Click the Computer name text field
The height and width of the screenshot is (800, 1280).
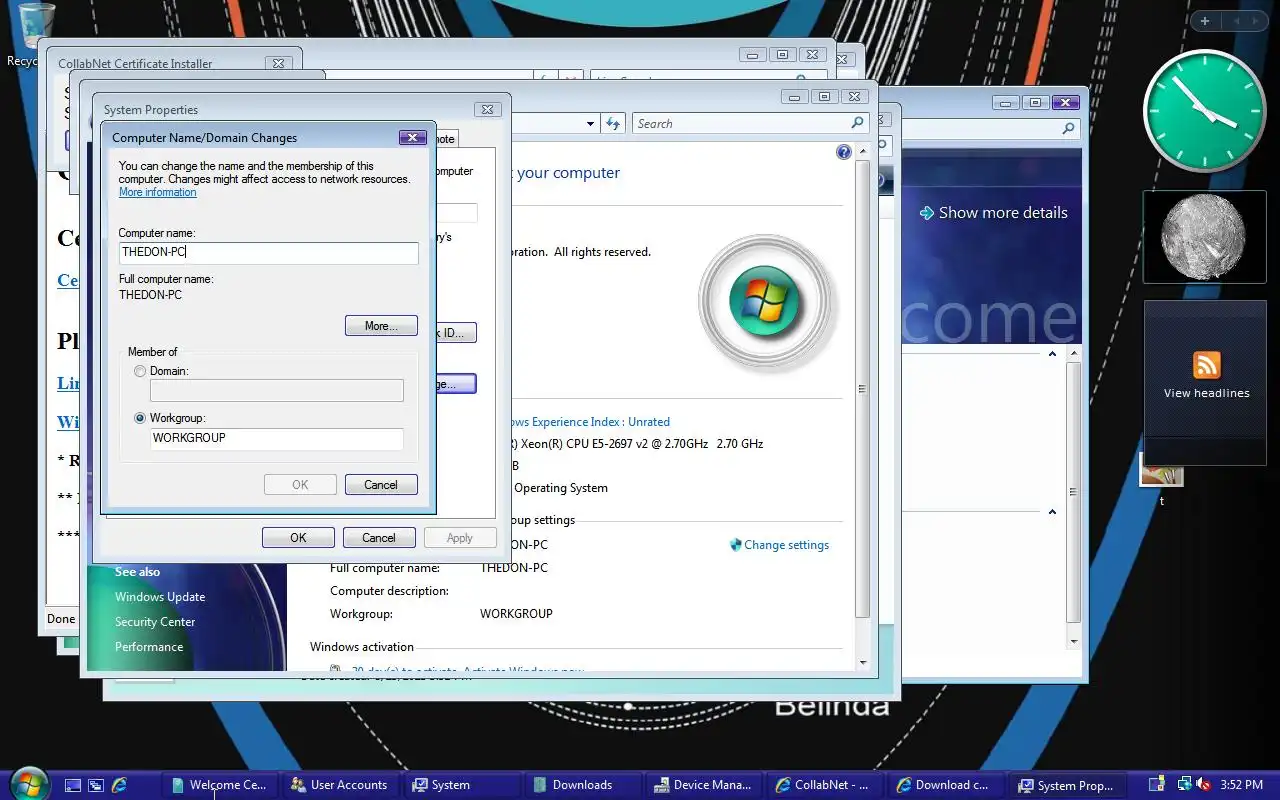pos(268,253)
